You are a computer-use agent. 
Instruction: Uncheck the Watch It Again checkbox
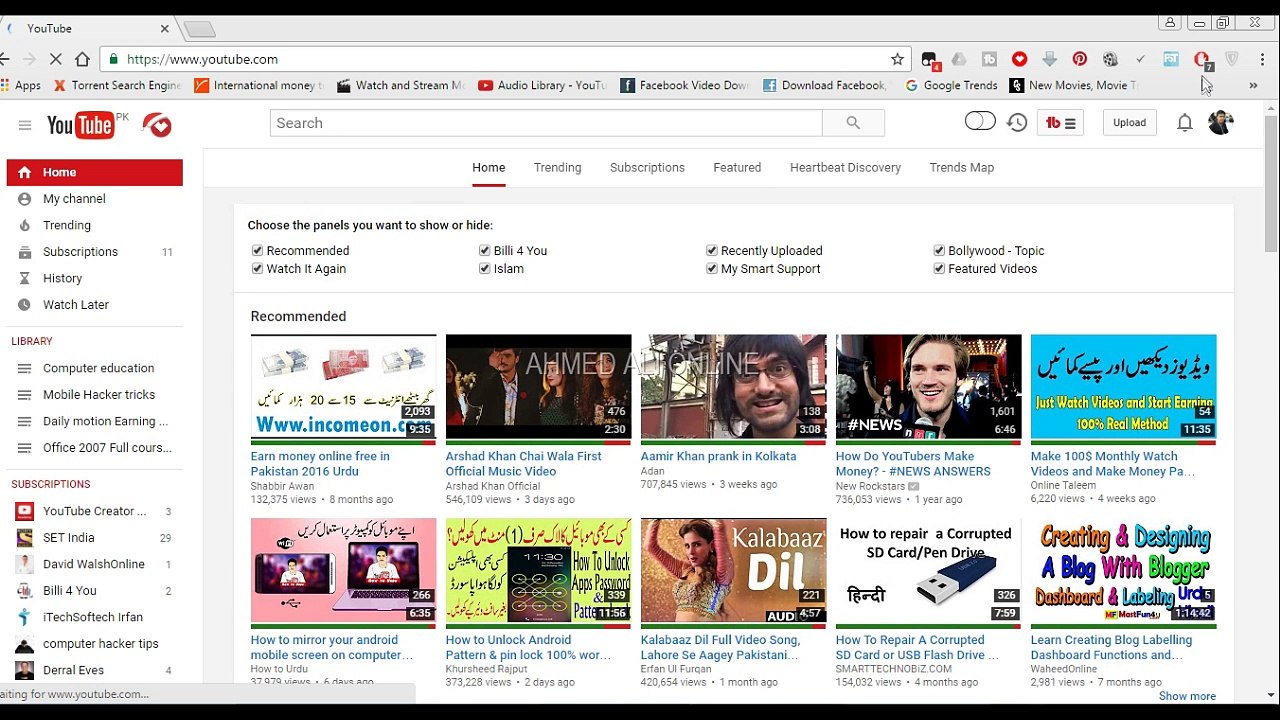(x=257, y=269)
